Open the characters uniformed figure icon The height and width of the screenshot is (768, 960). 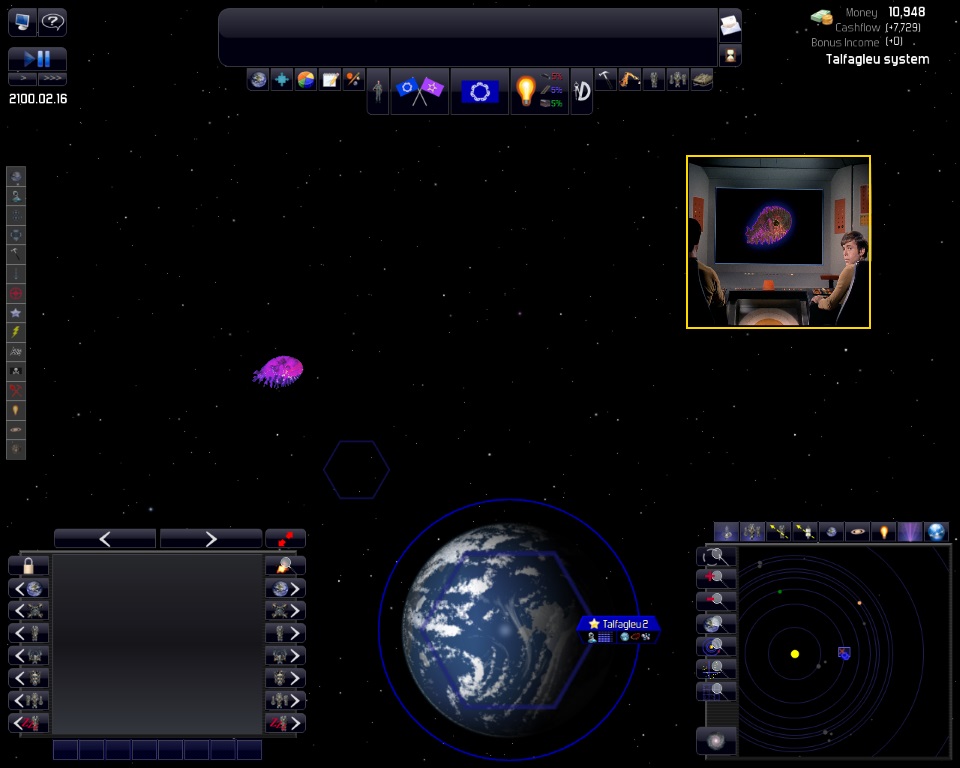coord(378,92)
